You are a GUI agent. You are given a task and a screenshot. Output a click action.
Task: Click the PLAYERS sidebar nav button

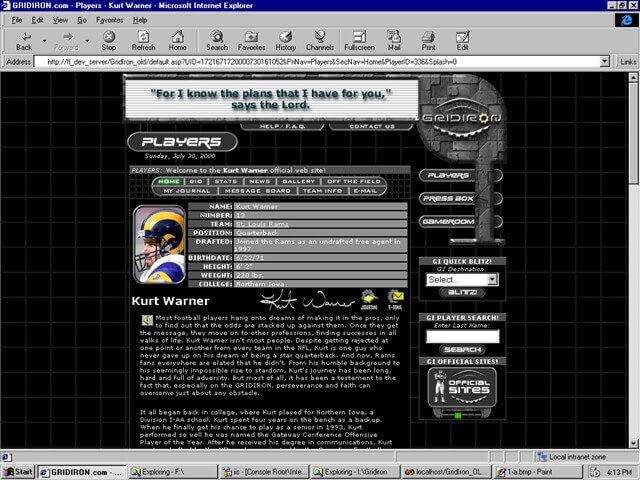click(x=448, y=176)
